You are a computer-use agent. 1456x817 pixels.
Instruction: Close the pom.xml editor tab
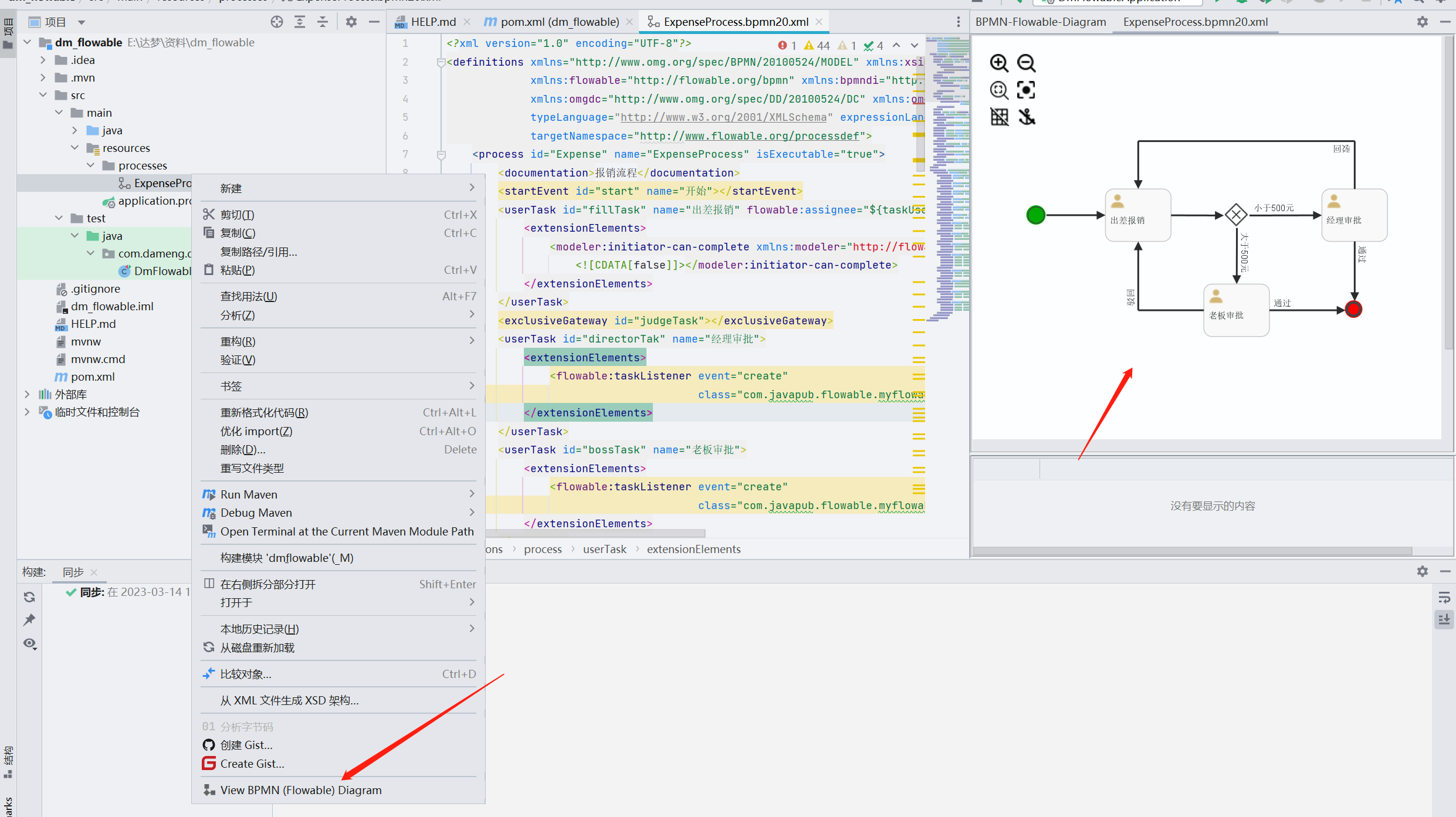[629, 22]
